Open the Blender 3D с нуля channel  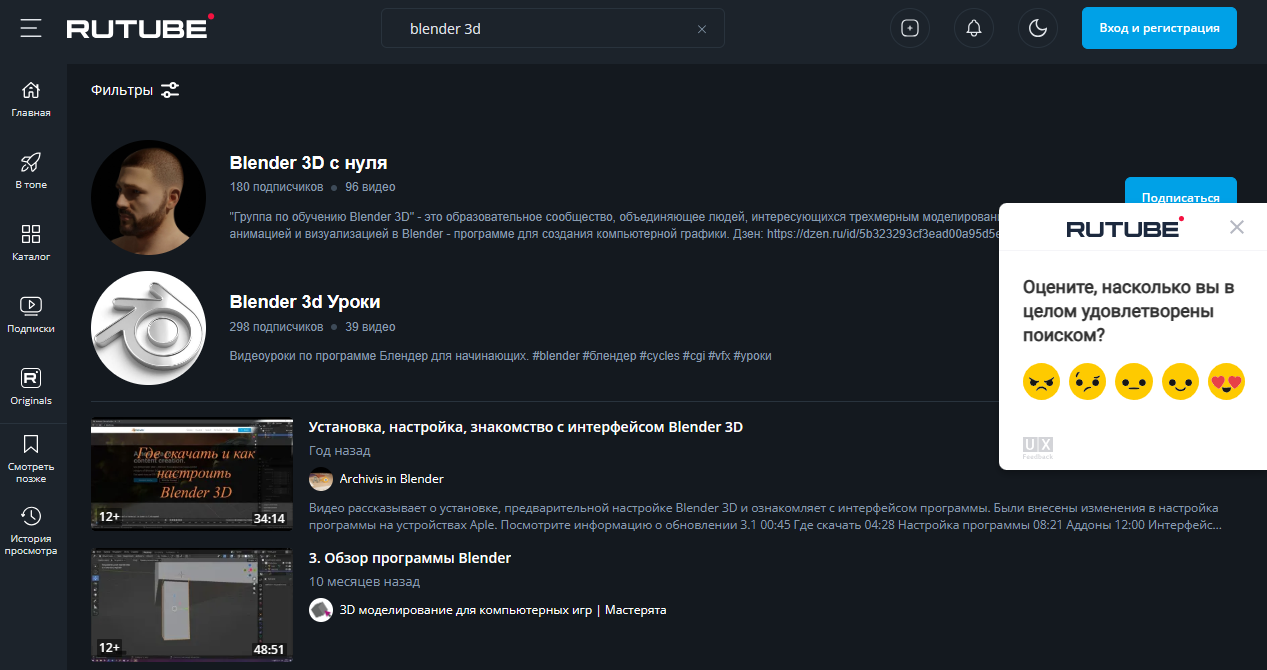click(x=308, y=163)
